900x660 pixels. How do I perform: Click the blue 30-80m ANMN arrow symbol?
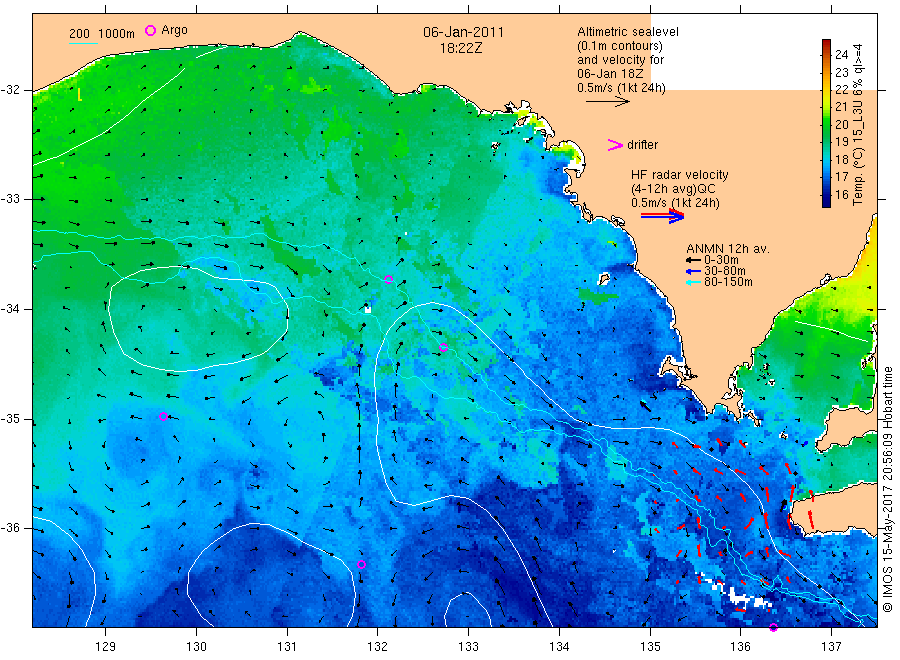pyautogui.click(x=693, y=271)
